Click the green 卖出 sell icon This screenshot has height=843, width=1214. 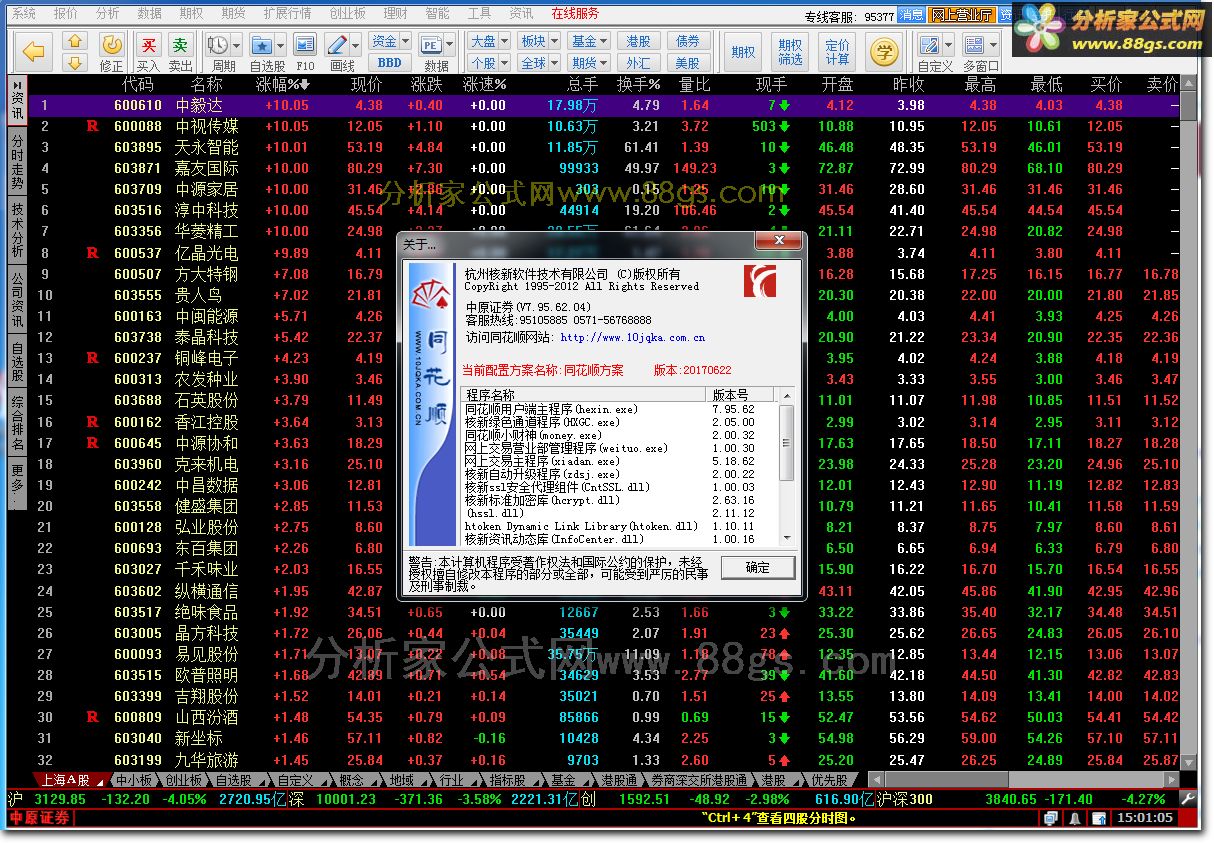pos(180,45)
